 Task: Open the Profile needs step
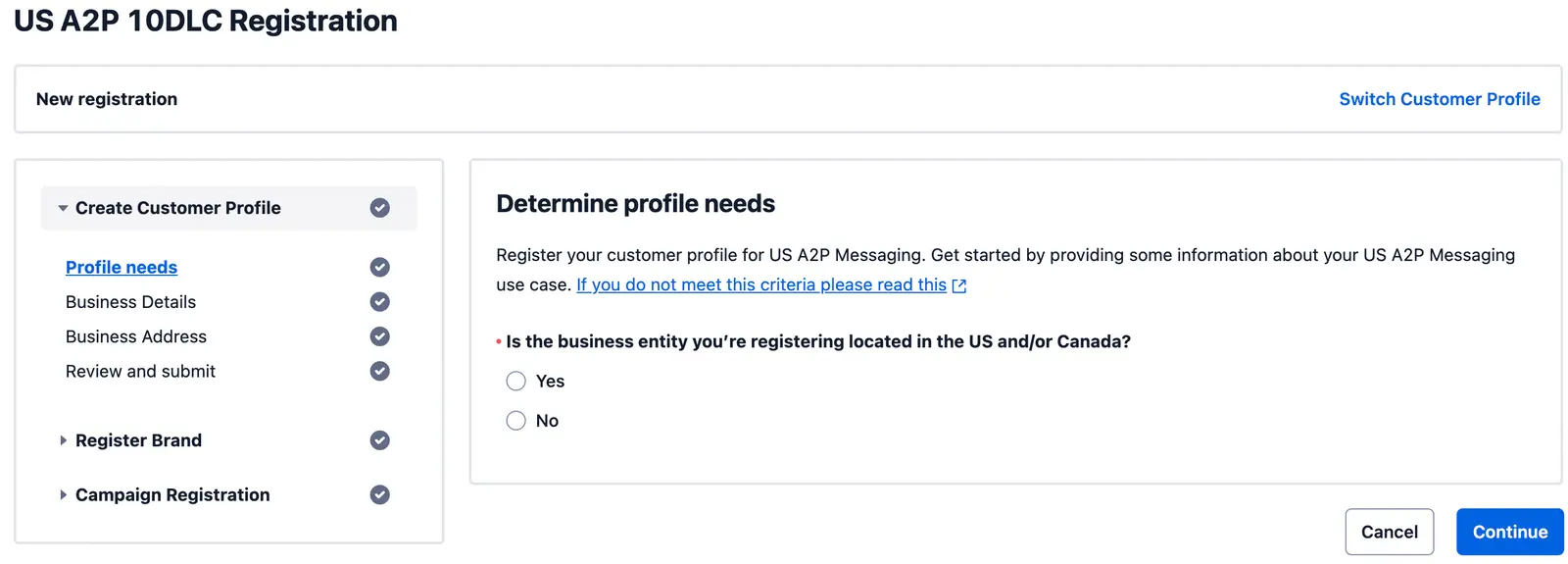(122, 267)
